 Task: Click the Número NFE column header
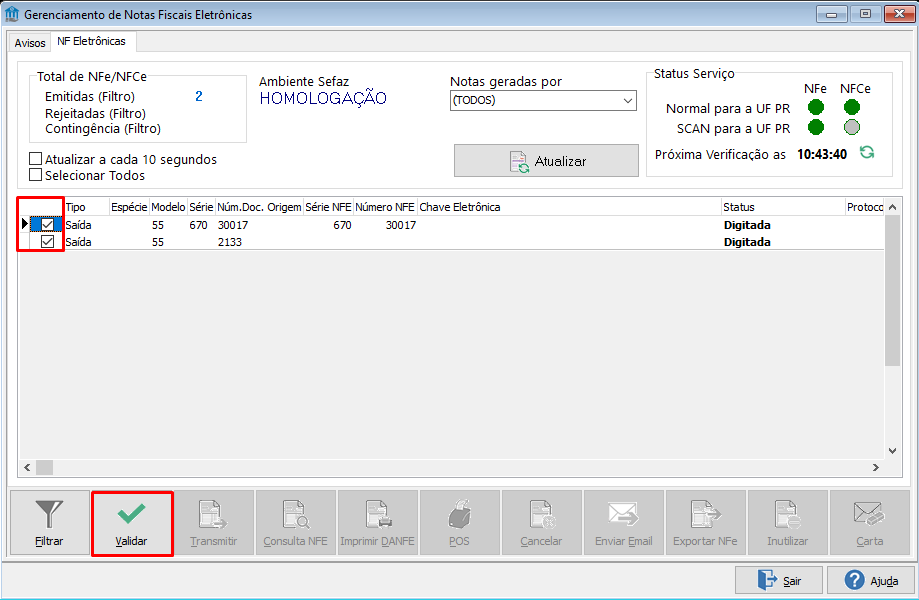click(x=384, y=207)
